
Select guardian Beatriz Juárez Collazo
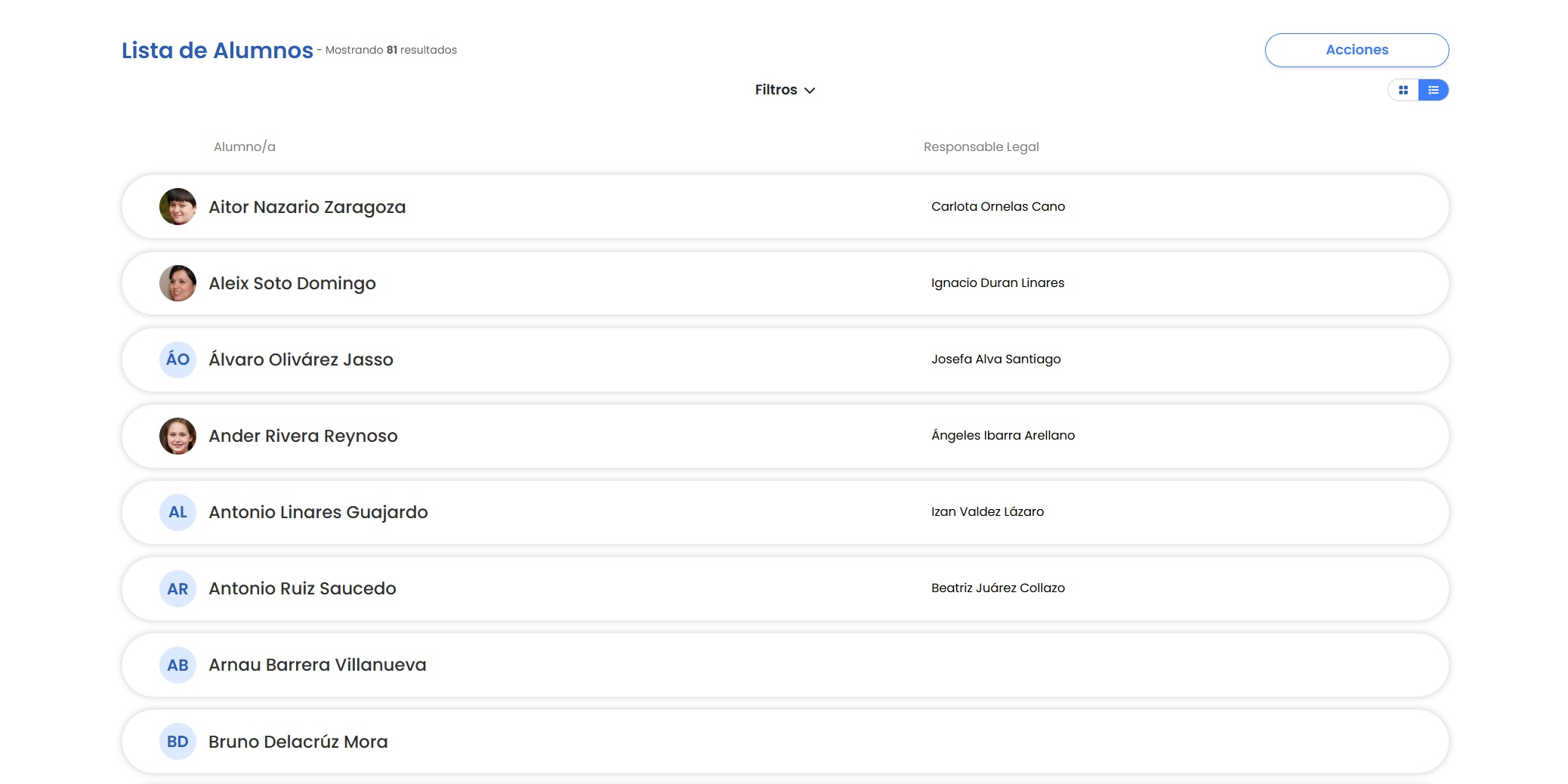click(998, 588)
